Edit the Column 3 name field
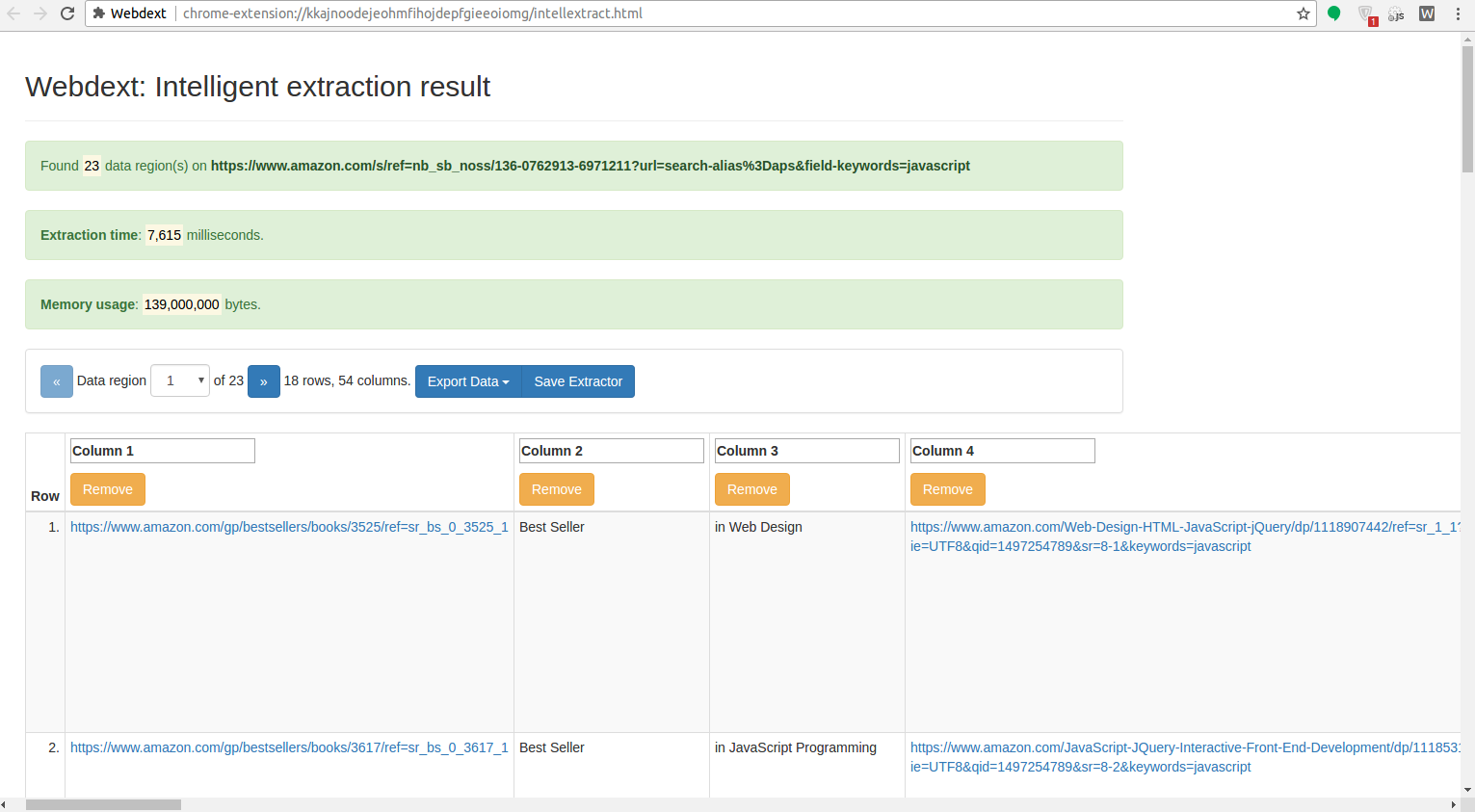 [807, 451]
